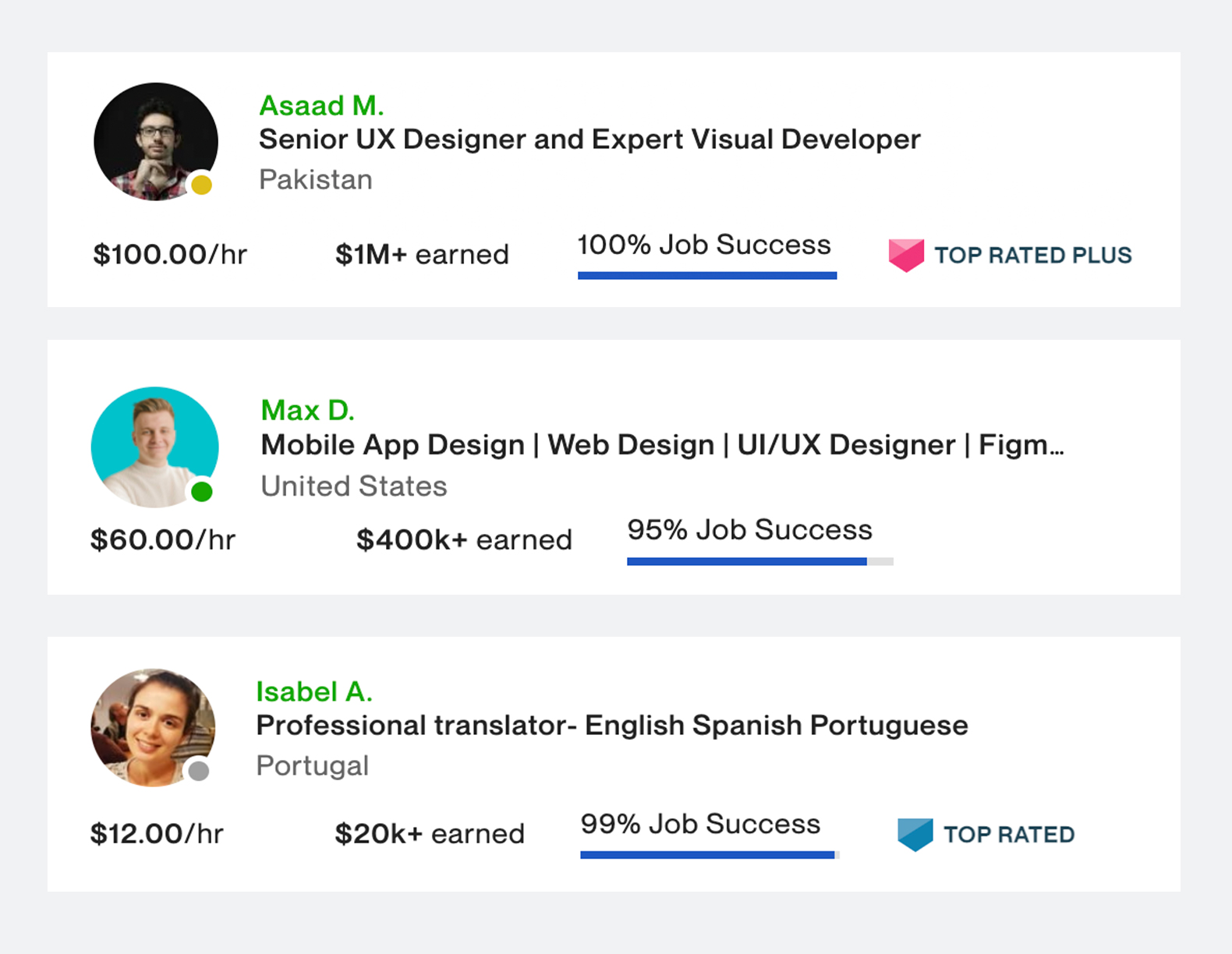
Task: Expand Asaad M.'s freelancer card
Action: point(614,178)
